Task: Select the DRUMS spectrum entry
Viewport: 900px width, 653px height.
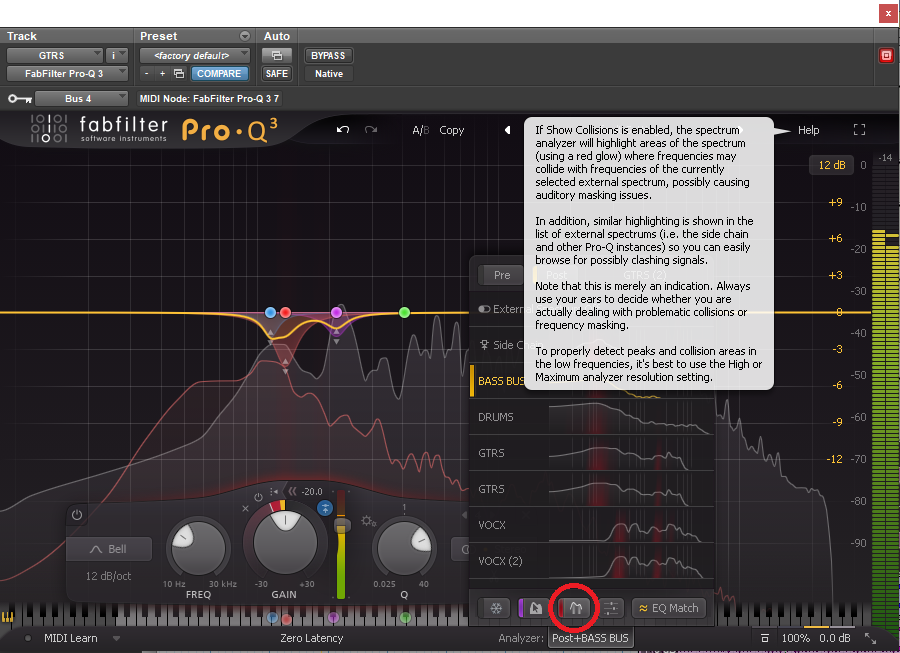Action: click(592, 417)
